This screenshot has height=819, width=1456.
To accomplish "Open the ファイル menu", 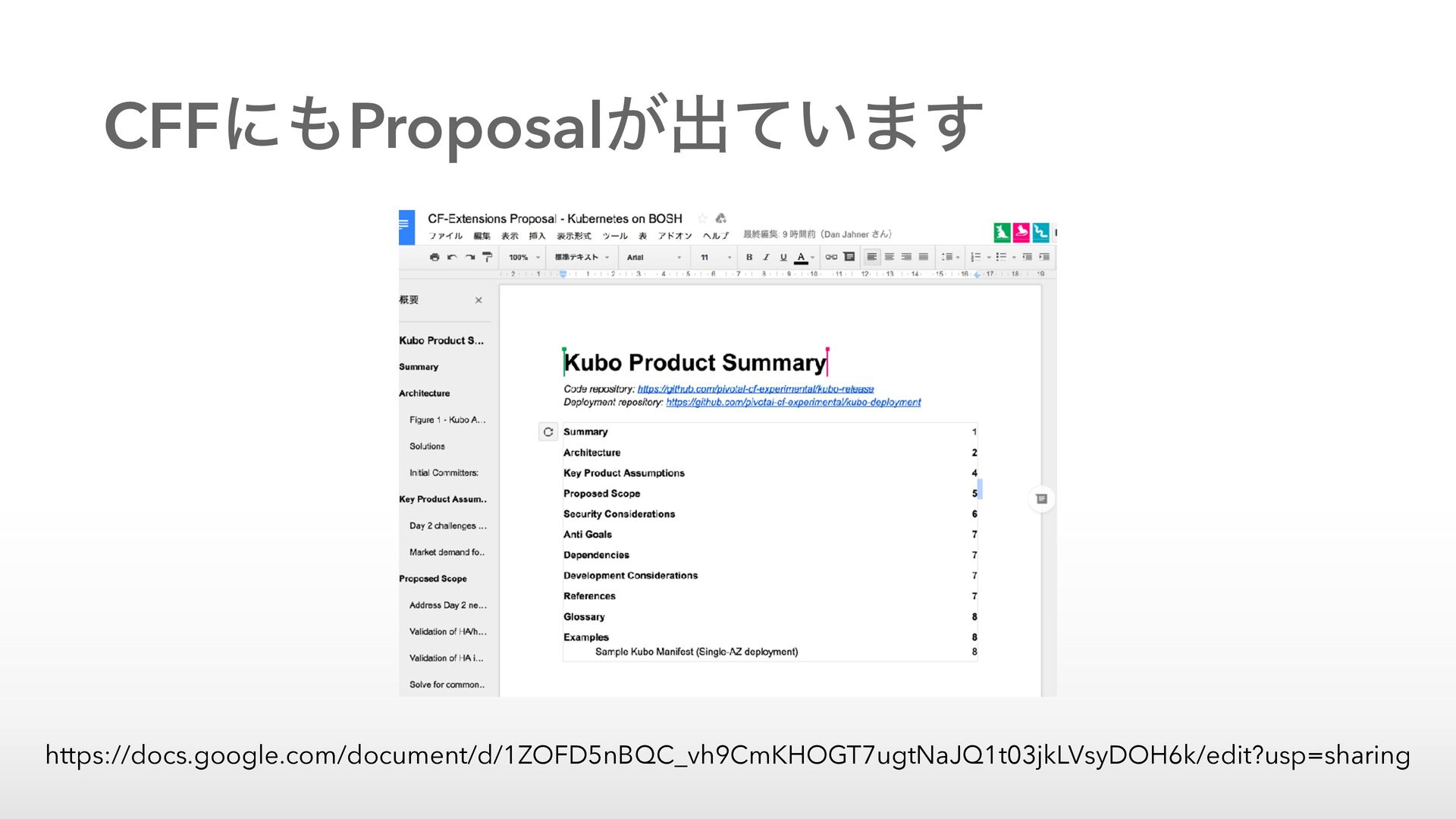I will (x=445, y=236).
